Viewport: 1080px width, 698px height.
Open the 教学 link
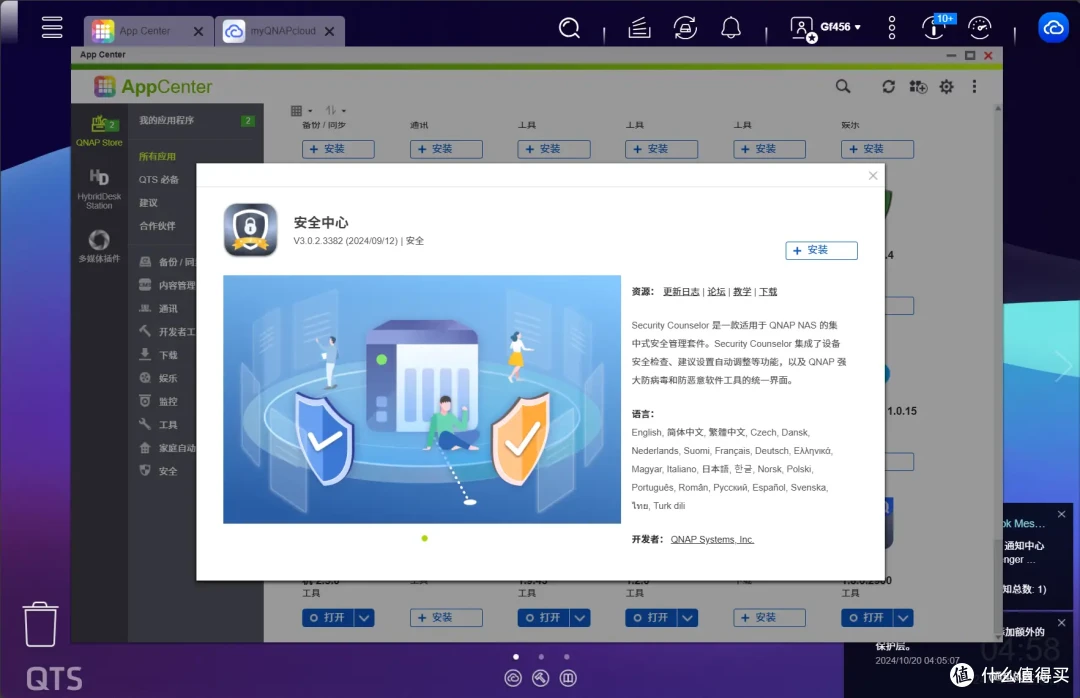pyautogui.click(x=742, y=291)
